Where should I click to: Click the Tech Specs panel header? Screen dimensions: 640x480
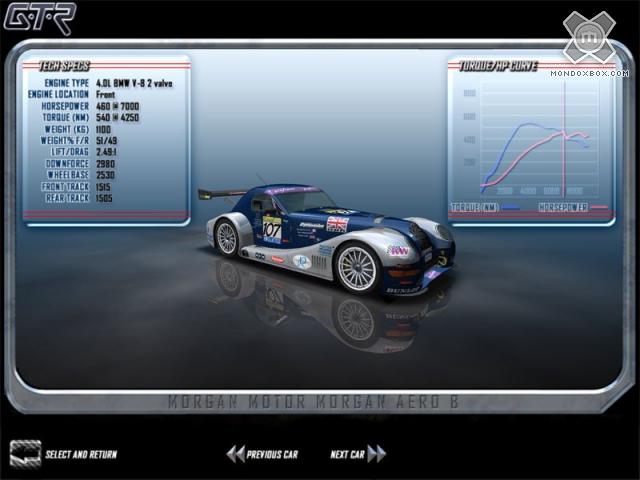coord(62,65)
